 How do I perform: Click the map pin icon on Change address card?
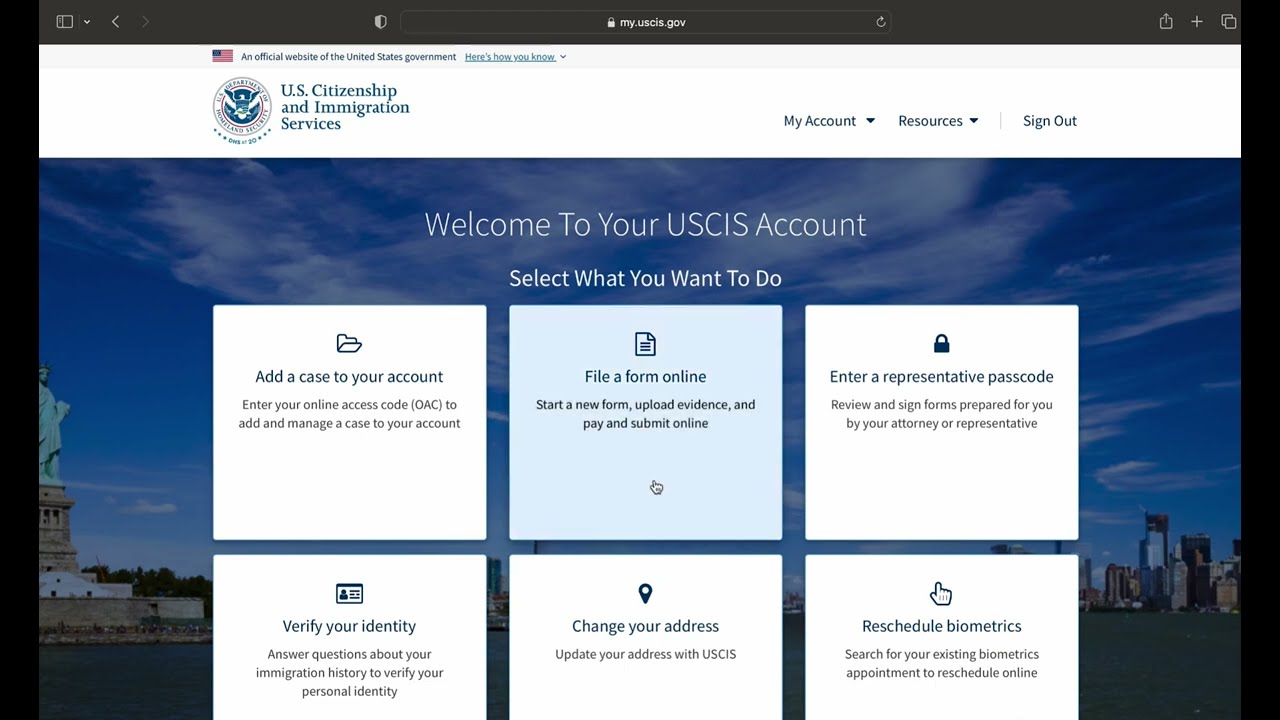tap(645, 594)
